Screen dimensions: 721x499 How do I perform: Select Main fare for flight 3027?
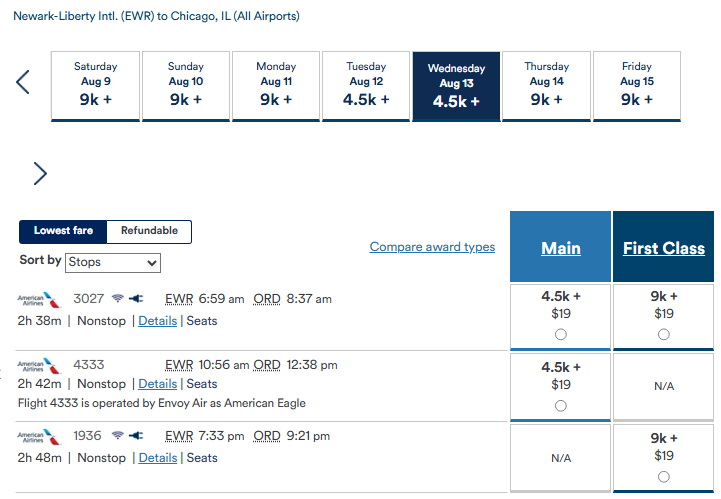point(561,334)
